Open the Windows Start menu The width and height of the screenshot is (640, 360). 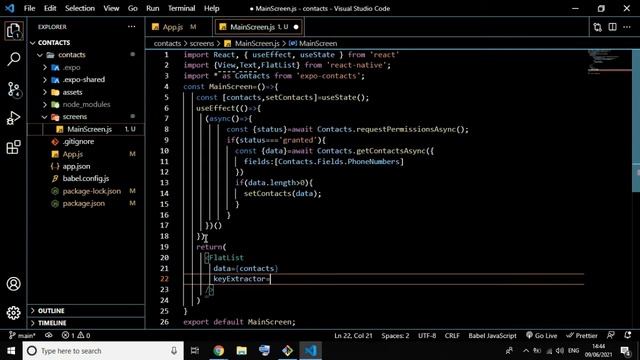click(x=11, y=351)
